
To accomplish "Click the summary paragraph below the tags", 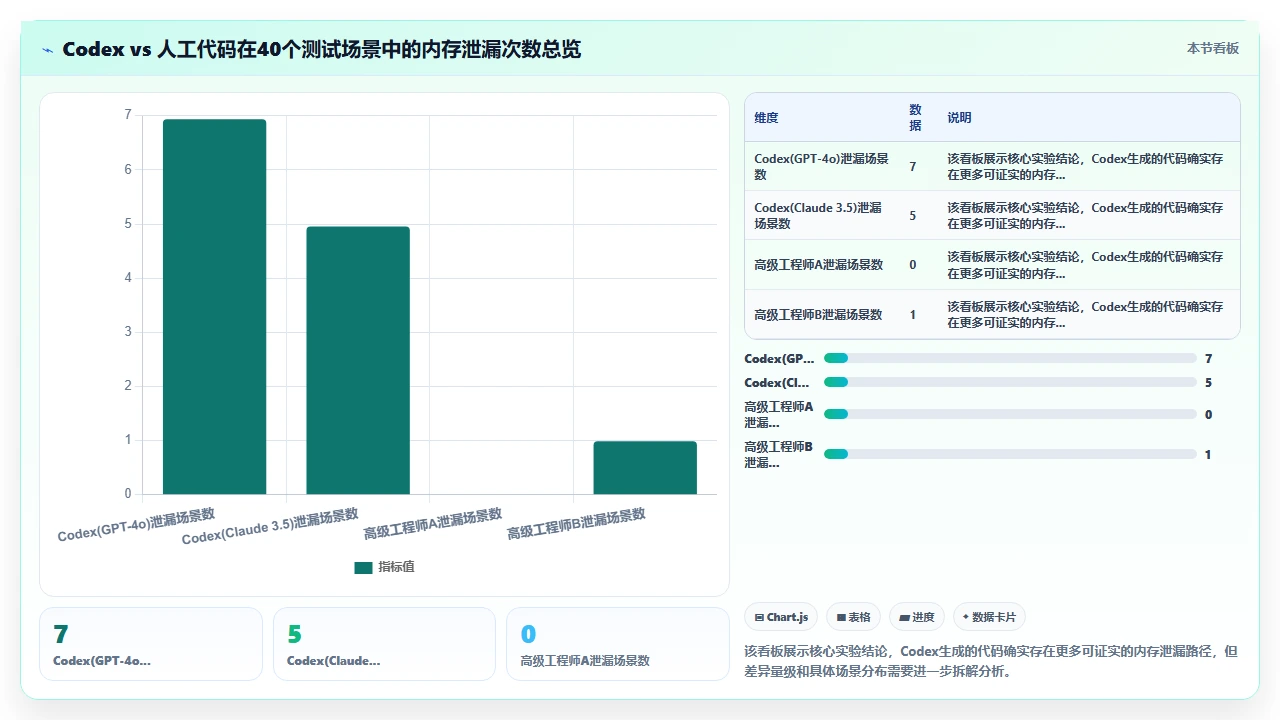I will (991, 661).
